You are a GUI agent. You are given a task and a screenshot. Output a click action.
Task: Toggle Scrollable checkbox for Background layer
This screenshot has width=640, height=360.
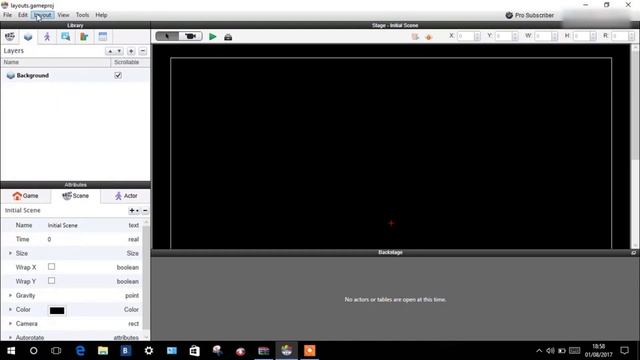coord(118,76)
